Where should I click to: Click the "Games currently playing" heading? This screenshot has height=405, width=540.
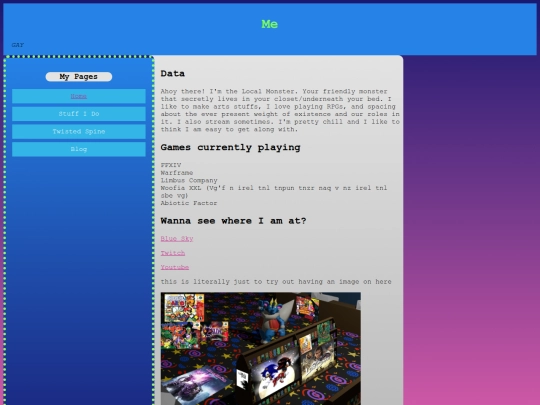[230, 147]
